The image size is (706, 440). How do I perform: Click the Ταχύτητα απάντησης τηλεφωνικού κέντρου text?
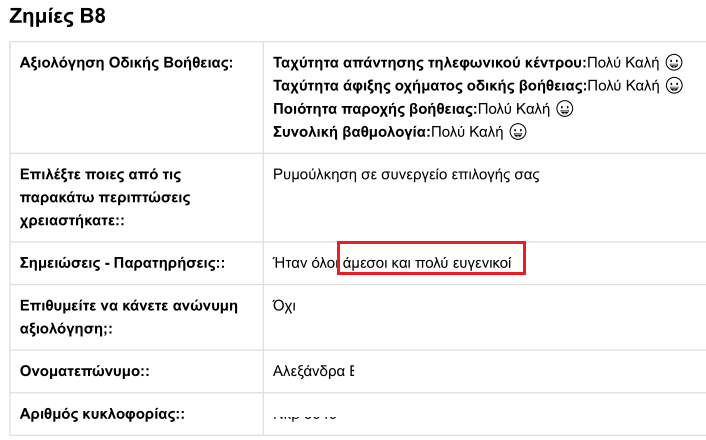pos(429,62)
